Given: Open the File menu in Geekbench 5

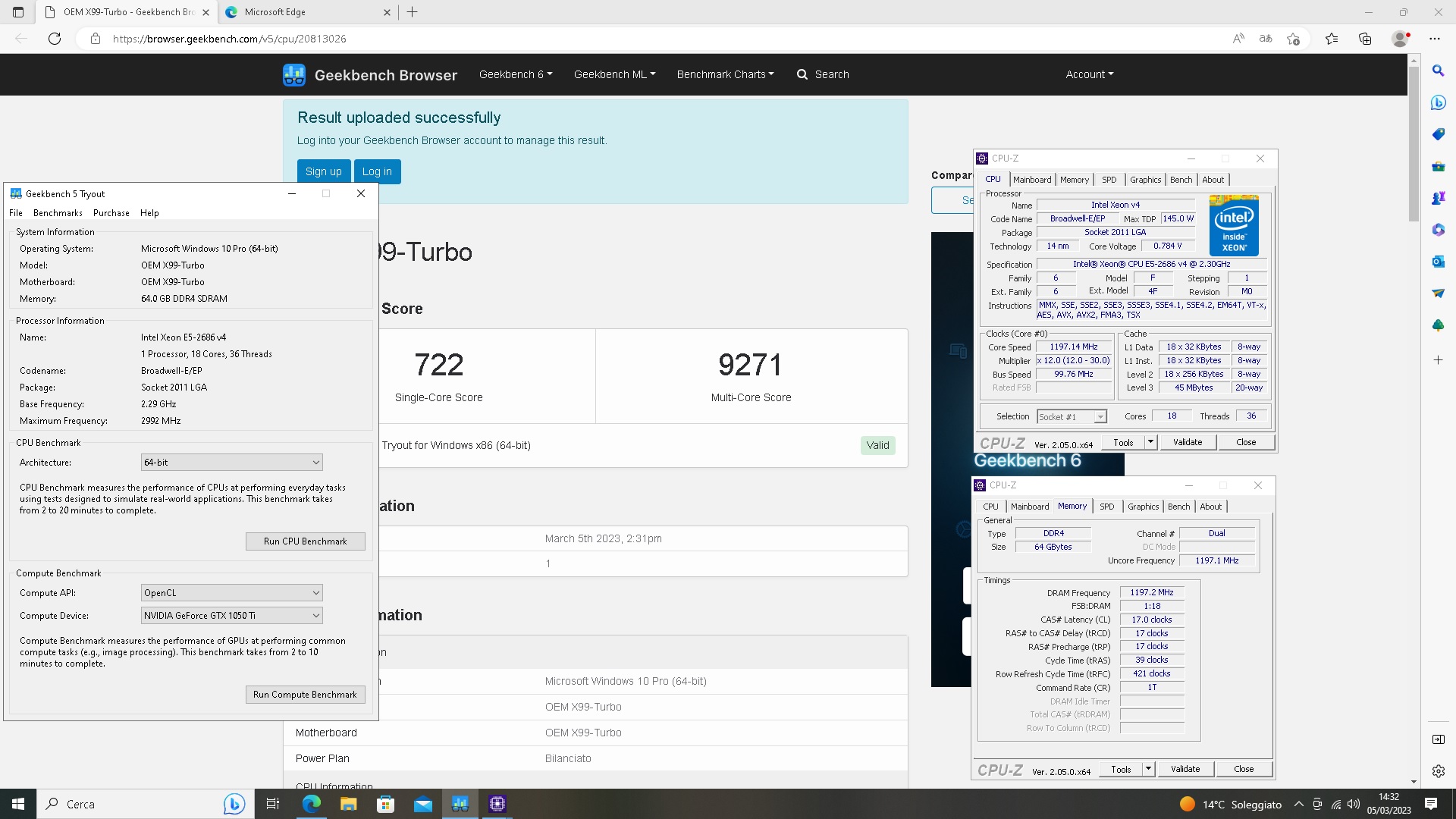Looking at the screenshot, I should (x=16, y=213).
